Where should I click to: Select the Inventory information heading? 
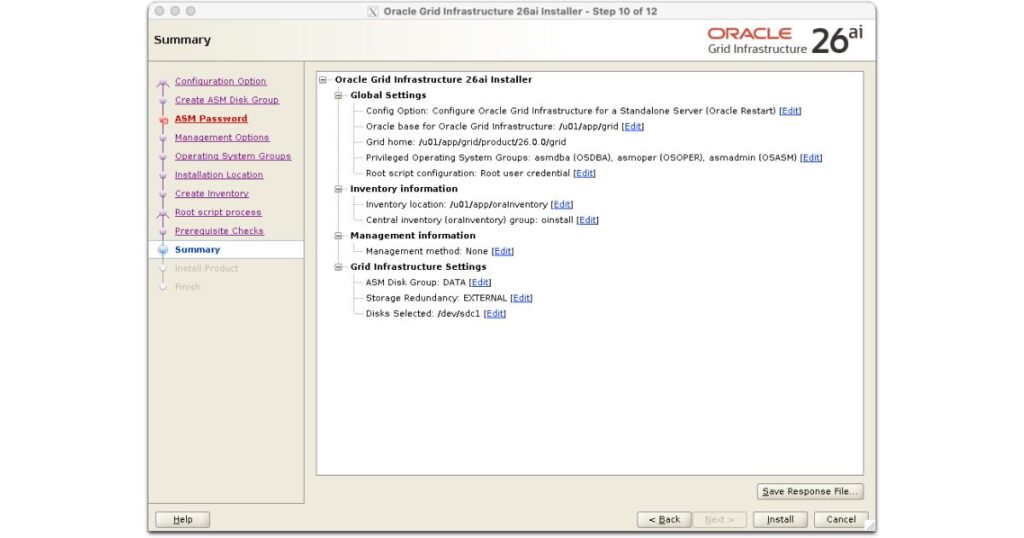coord(404,189)
